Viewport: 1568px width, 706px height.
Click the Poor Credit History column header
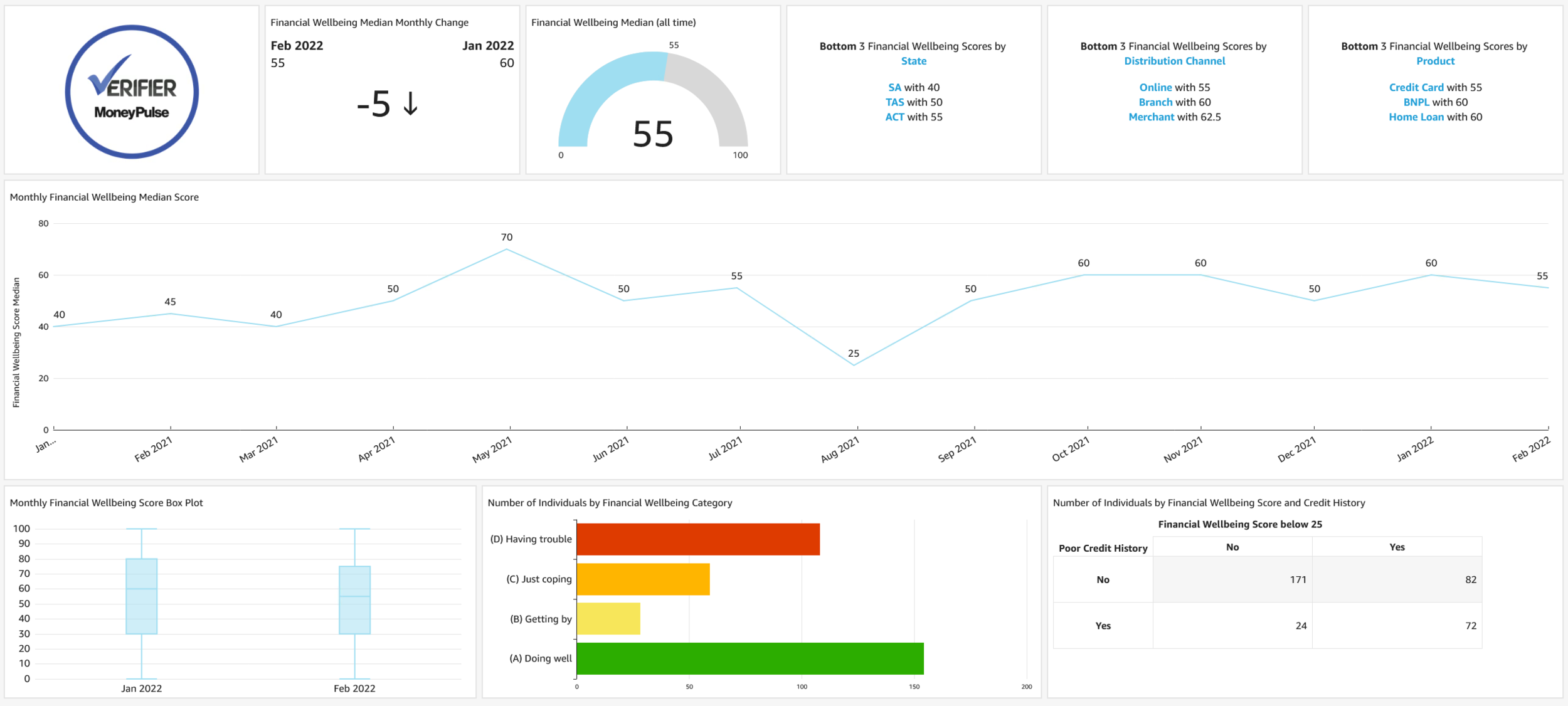coord(1103,548)
